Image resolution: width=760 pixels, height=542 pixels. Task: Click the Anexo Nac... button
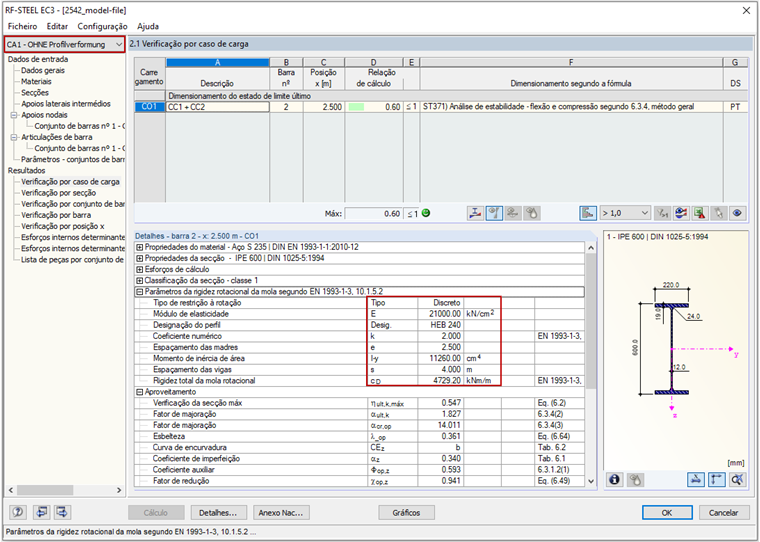[281, 512]
